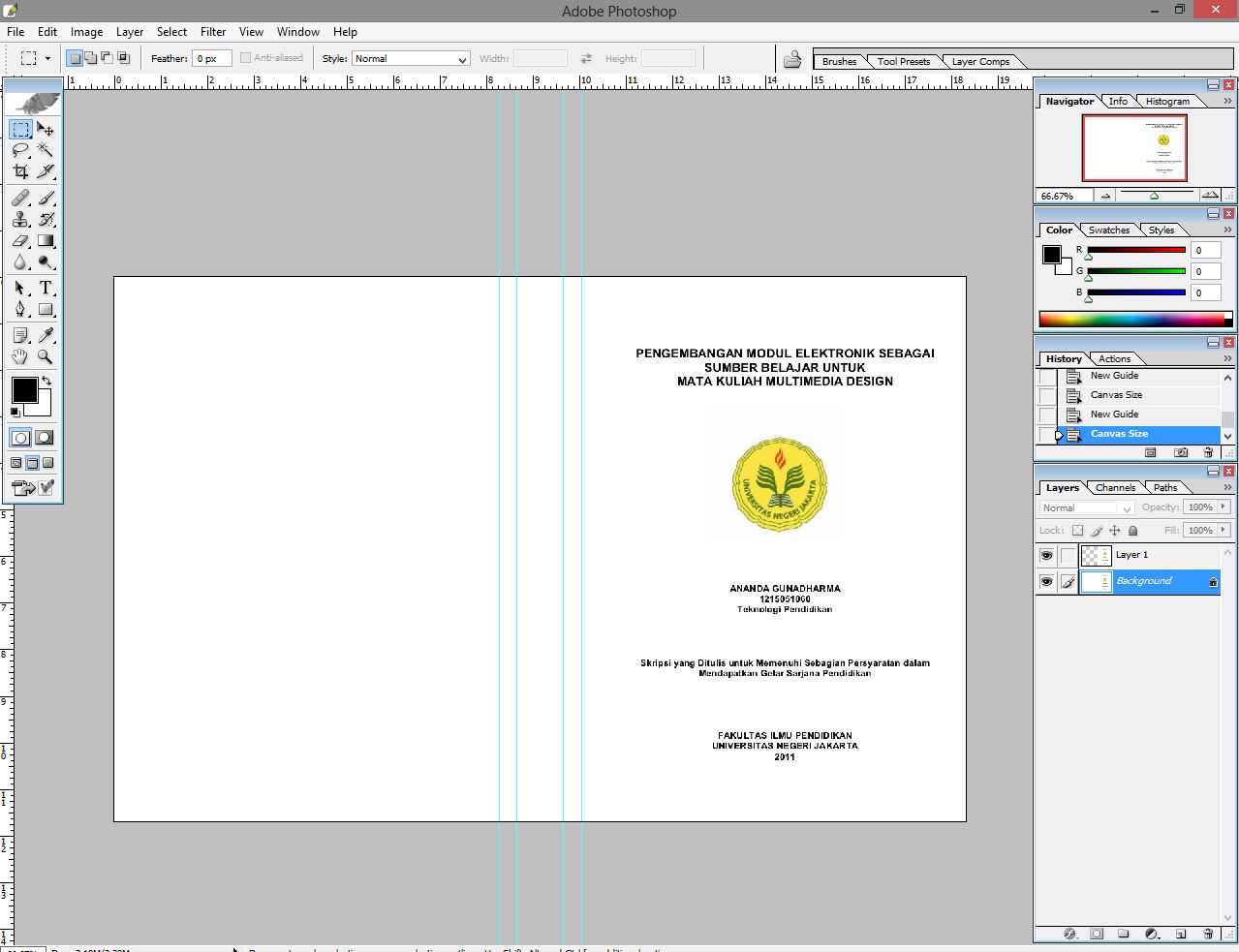Open the layer blend mode dropdown
Screen dimensions: 1239x952
point(1085,507)
